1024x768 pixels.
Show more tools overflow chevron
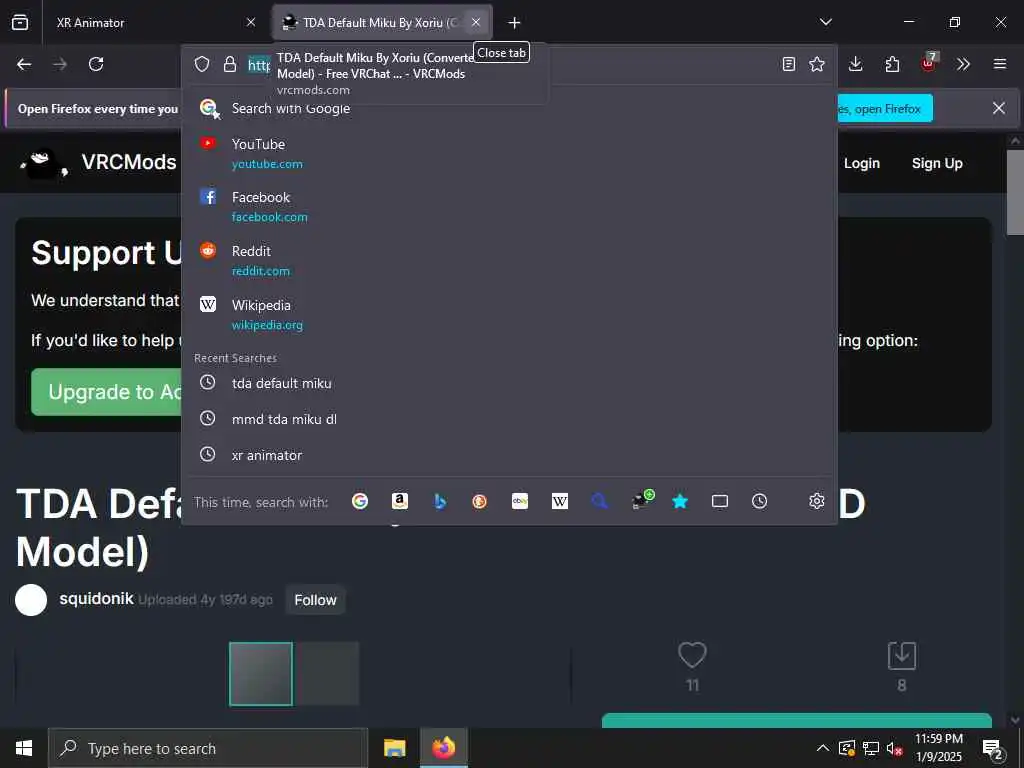tap(963, 64)
